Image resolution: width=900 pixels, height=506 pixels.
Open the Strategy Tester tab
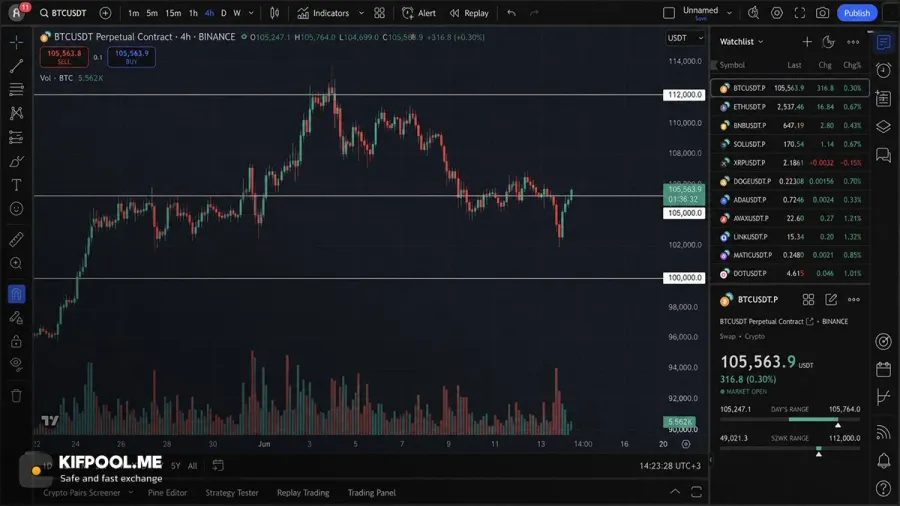click(x=232, y=492)
